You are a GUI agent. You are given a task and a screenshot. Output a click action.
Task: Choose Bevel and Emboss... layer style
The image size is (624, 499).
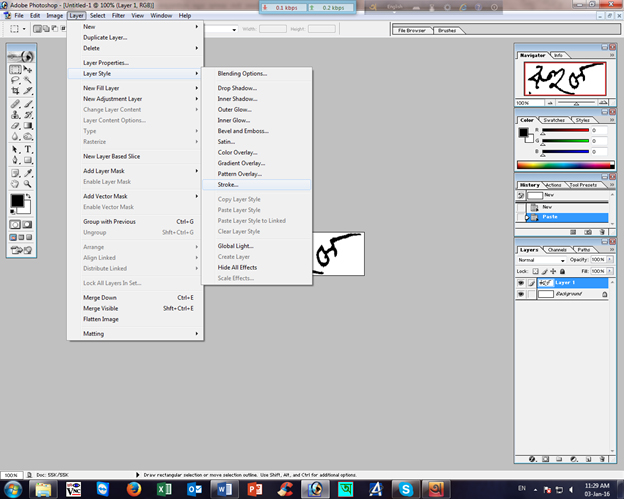[x=257, y=131]
